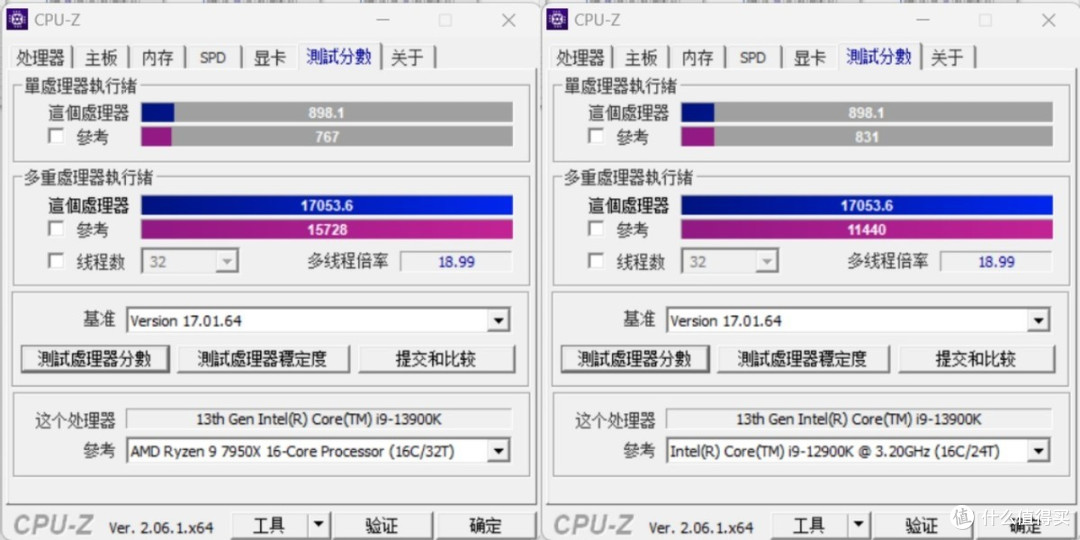Open the 关于 tab in left window
The height and width of the screenshot is (540, 1080).
tap(408, 58)
